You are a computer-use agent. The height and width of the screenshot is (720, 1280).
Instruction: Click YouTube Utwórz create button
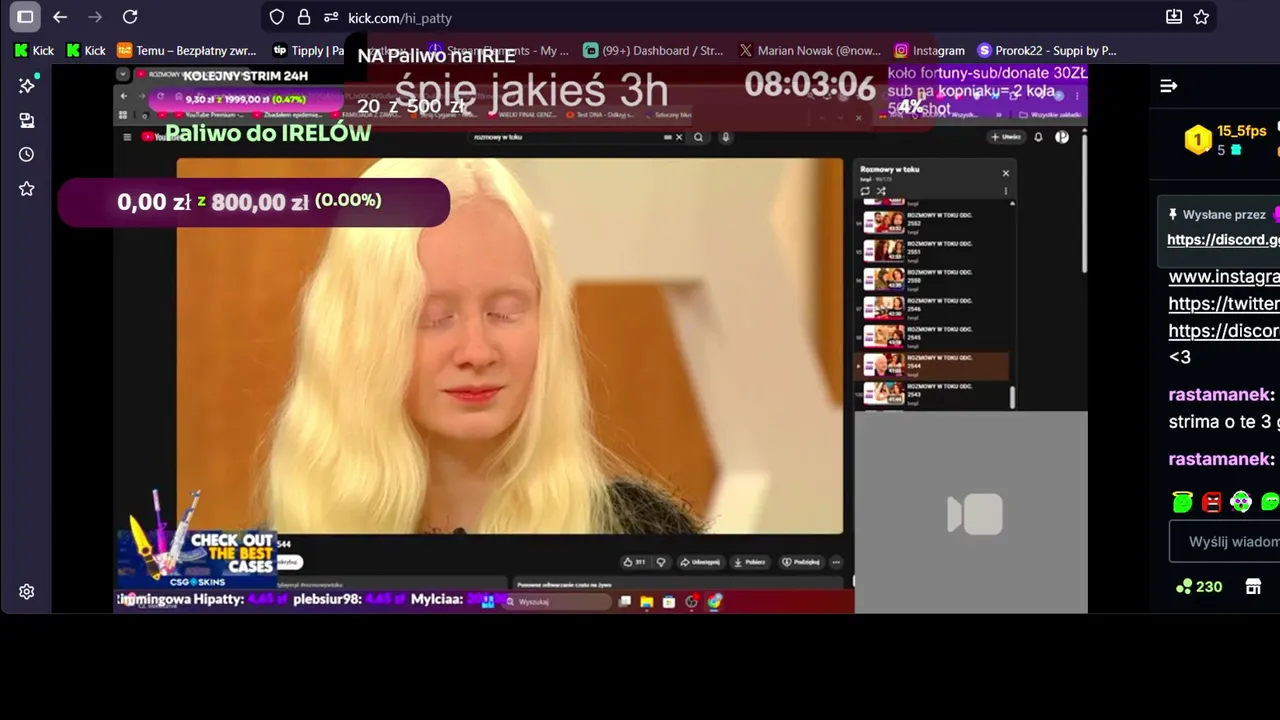tap(1005, 137)
